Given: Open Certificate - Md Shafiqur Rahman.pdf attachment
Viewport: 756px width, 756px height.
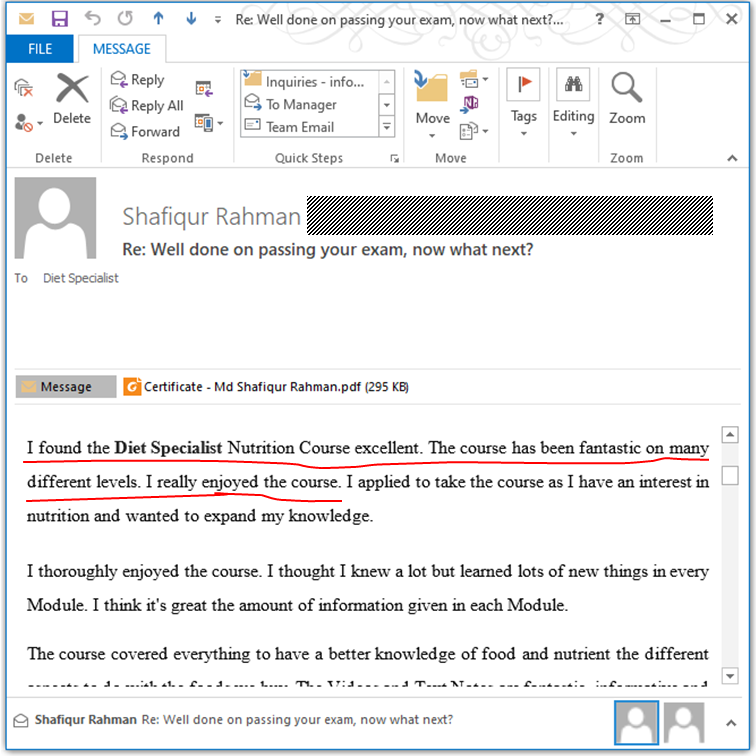Looking at the screenshot, I should pyautogui.click(x=266, y=387).
